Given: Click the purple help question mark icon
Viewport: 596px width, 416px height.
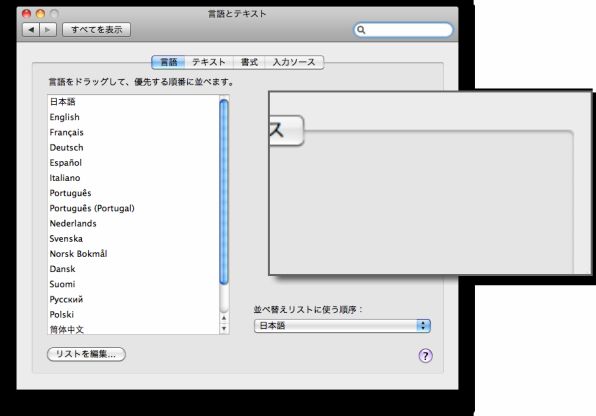Looking at the screenshot, I should (425, 356).
